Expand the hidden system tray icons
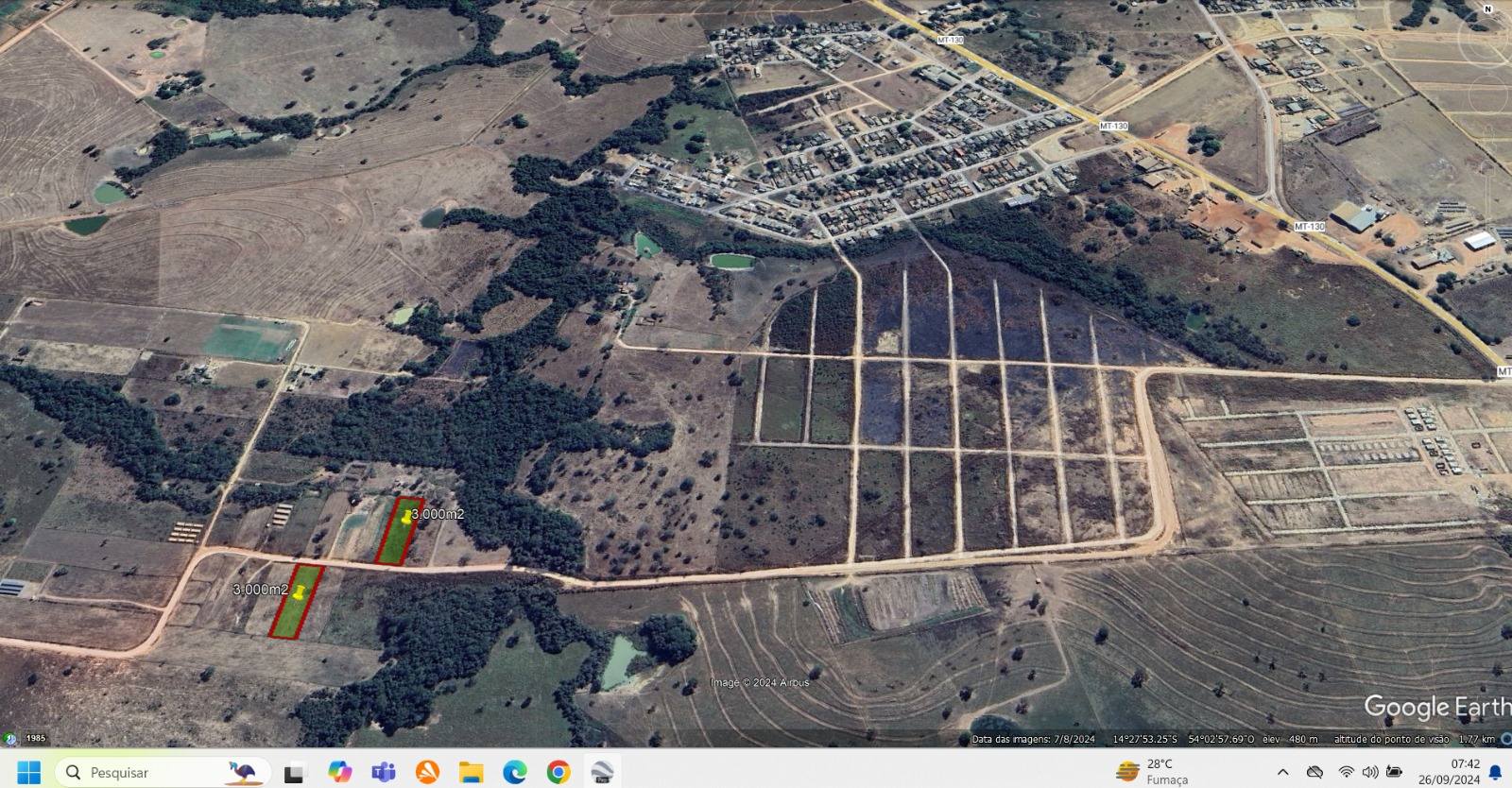Screen dimensions: 1512x788 pos(1283,772)
